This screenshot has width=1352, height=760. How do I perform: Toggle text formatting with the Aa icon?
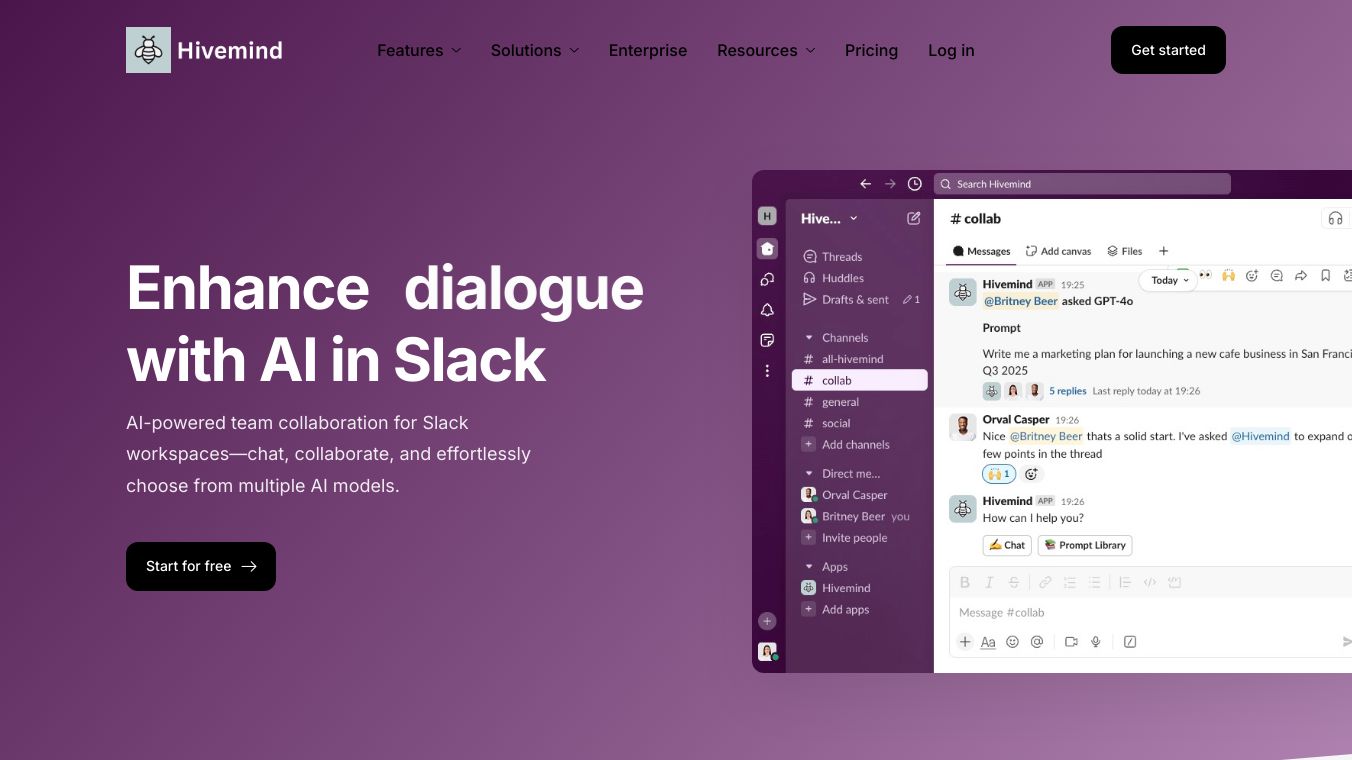pyautogui.click(x=988, y=642)
